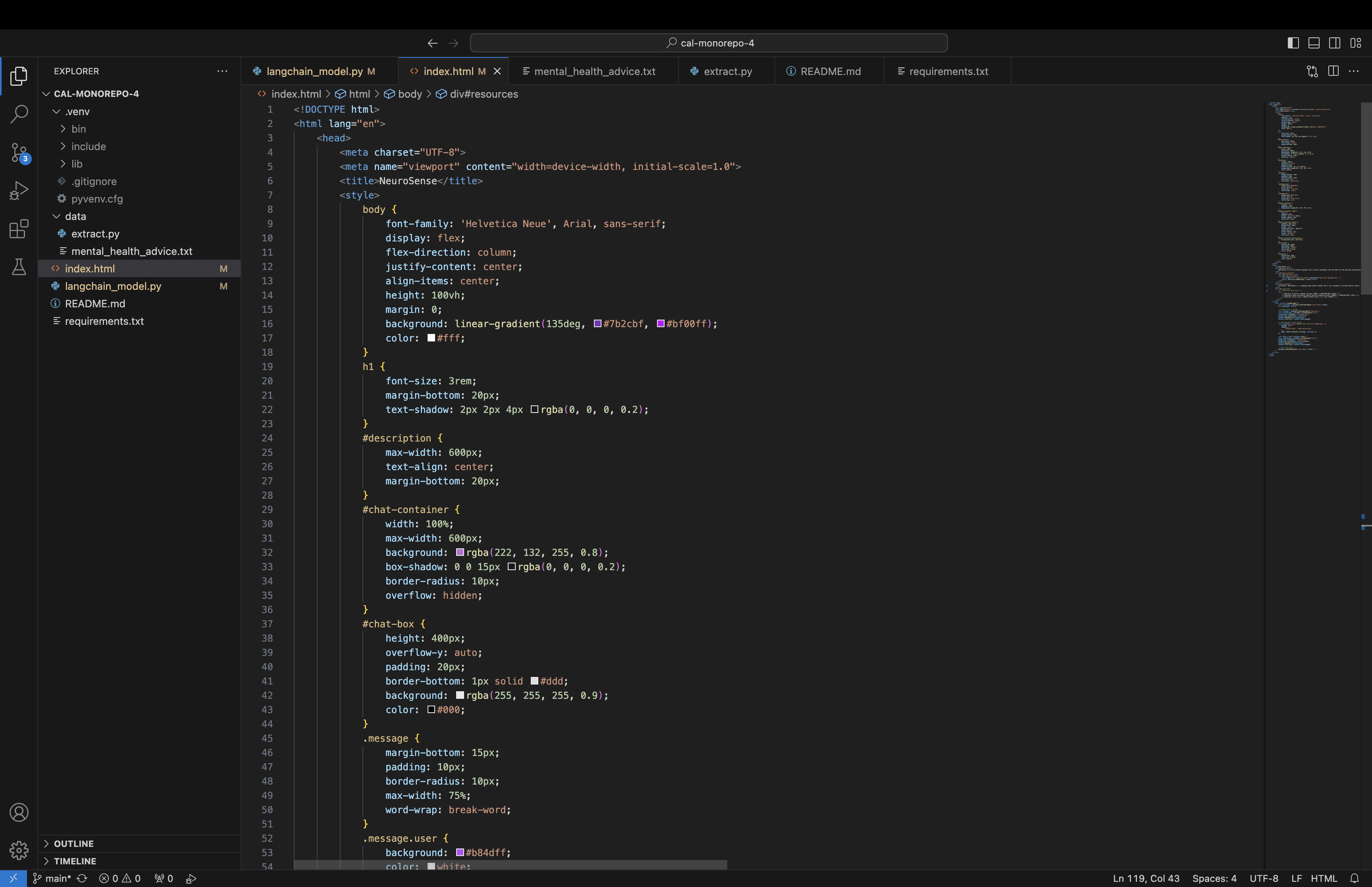
Task: Open the Testing flask view
Action: pos(19,267)
